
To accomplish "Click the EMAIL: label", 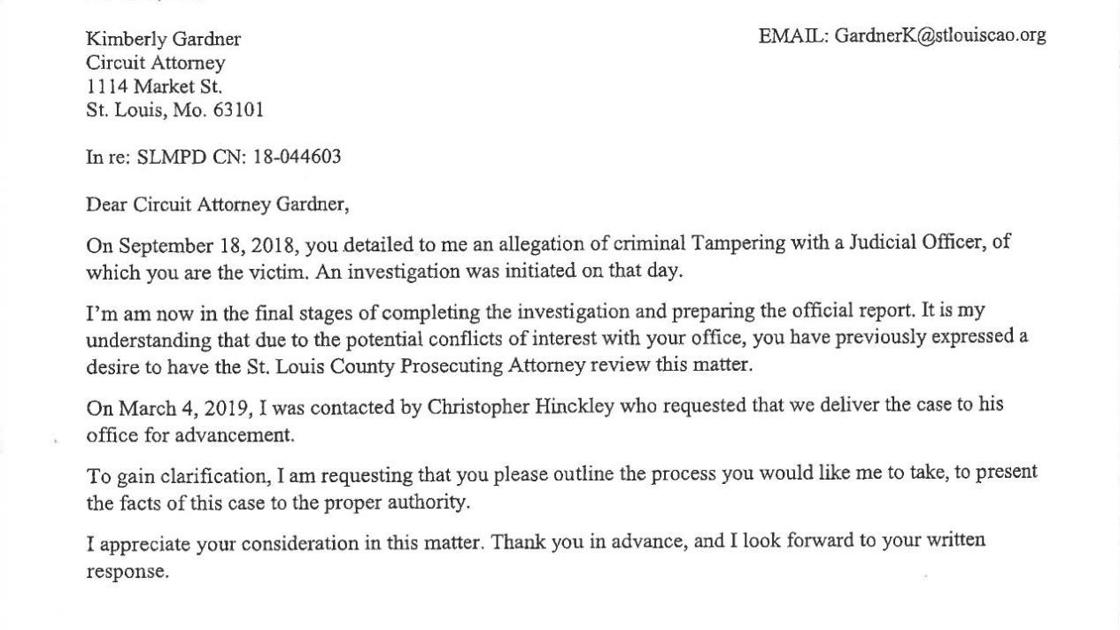I will tap(793, 36).
